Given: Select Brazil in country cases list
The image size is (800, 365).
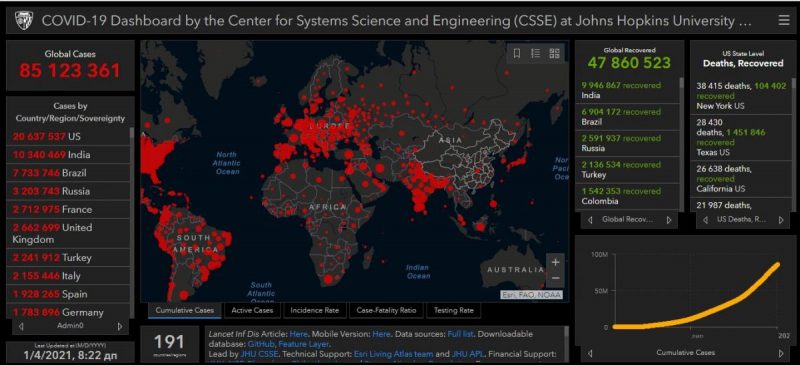Looking at the screenshot, I should [x=68, y=173].
